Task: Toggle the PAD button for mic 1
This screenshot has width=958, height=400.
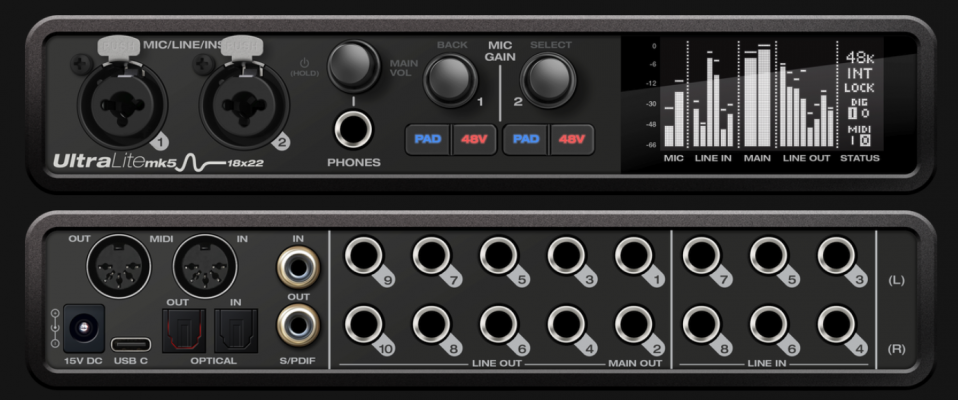Action: click(428, 139)
